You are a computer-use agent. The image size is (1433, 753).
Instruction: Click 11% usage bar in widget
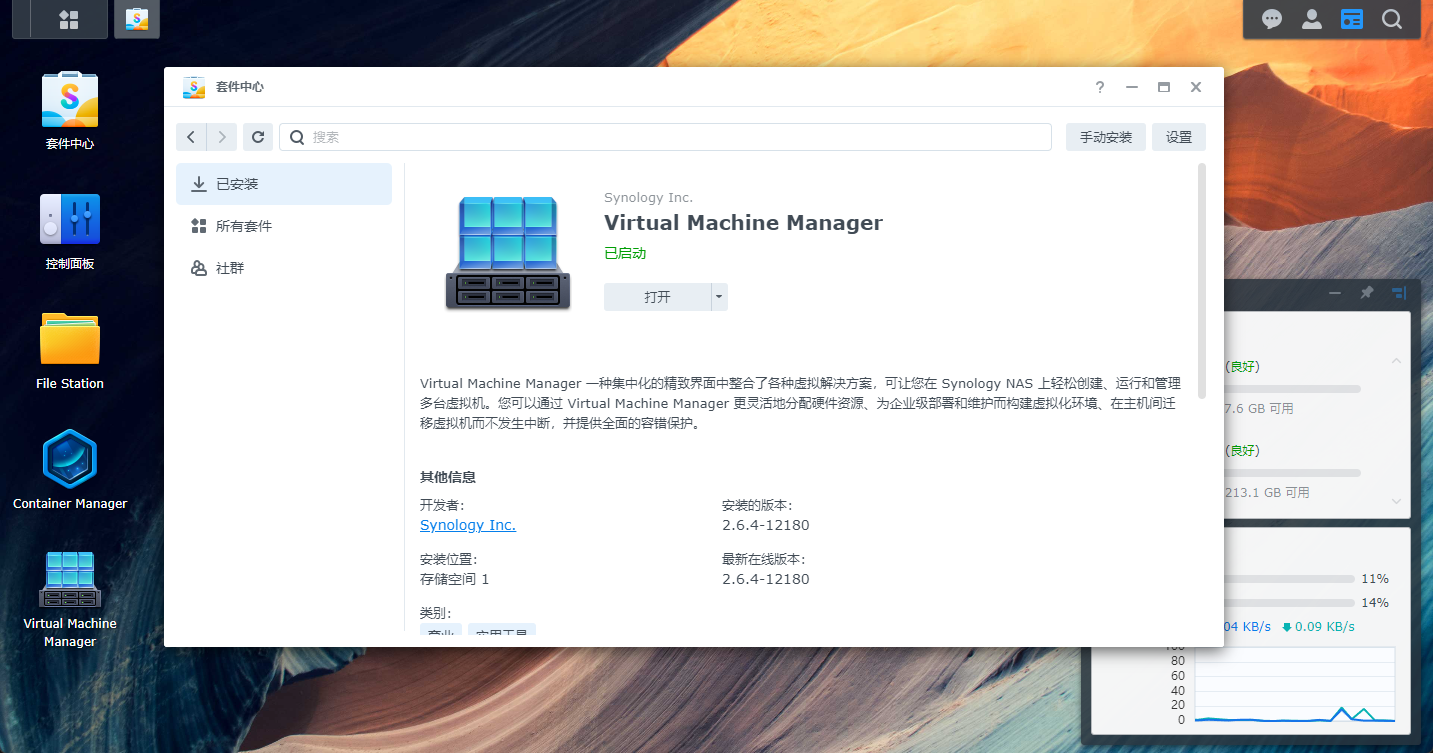[x=1290, y=579]
